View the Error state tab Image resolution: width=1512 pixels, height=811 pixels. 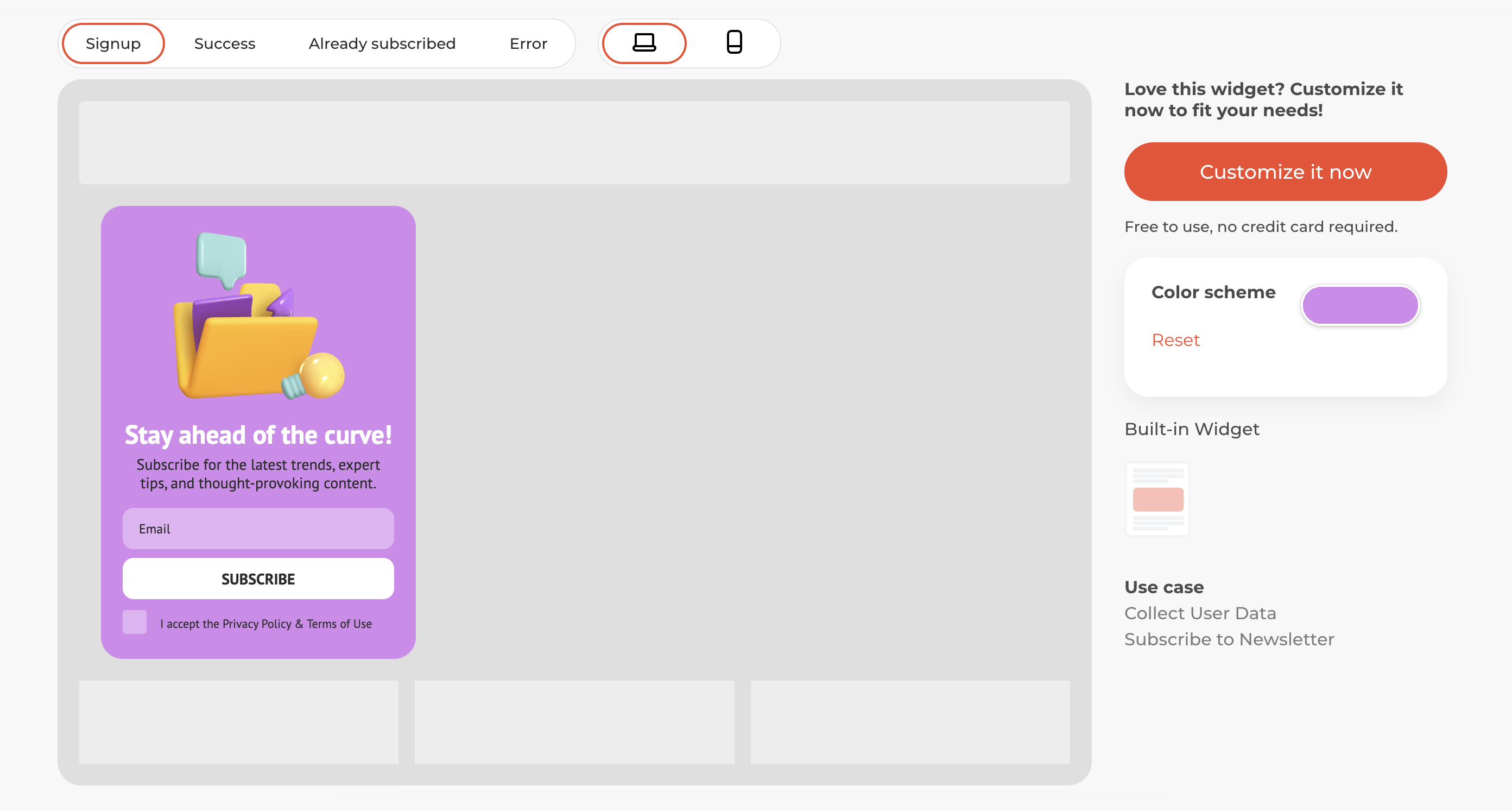click(x=528, y=43)
